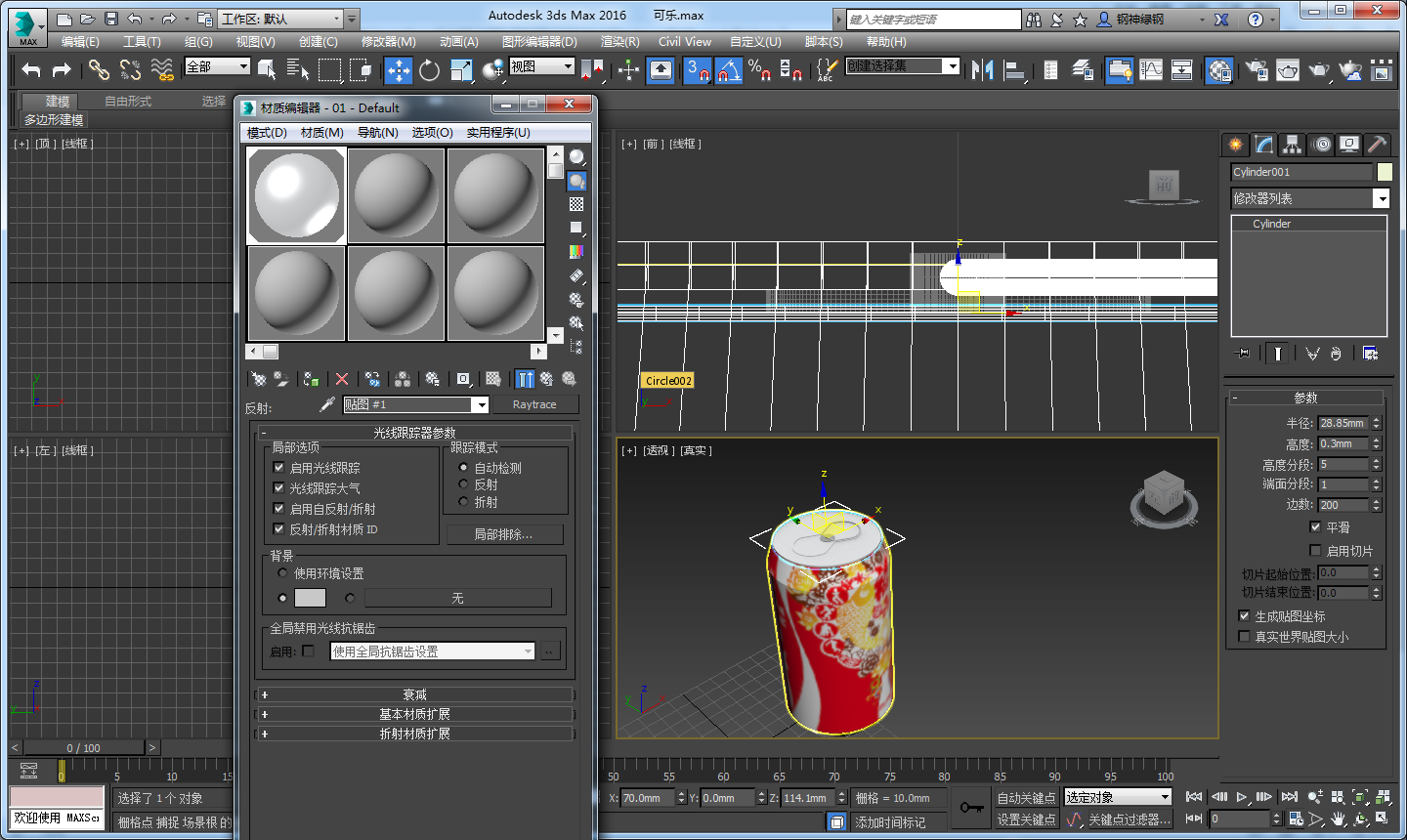Expand 衰减 rollout

[x=415, y=694]
